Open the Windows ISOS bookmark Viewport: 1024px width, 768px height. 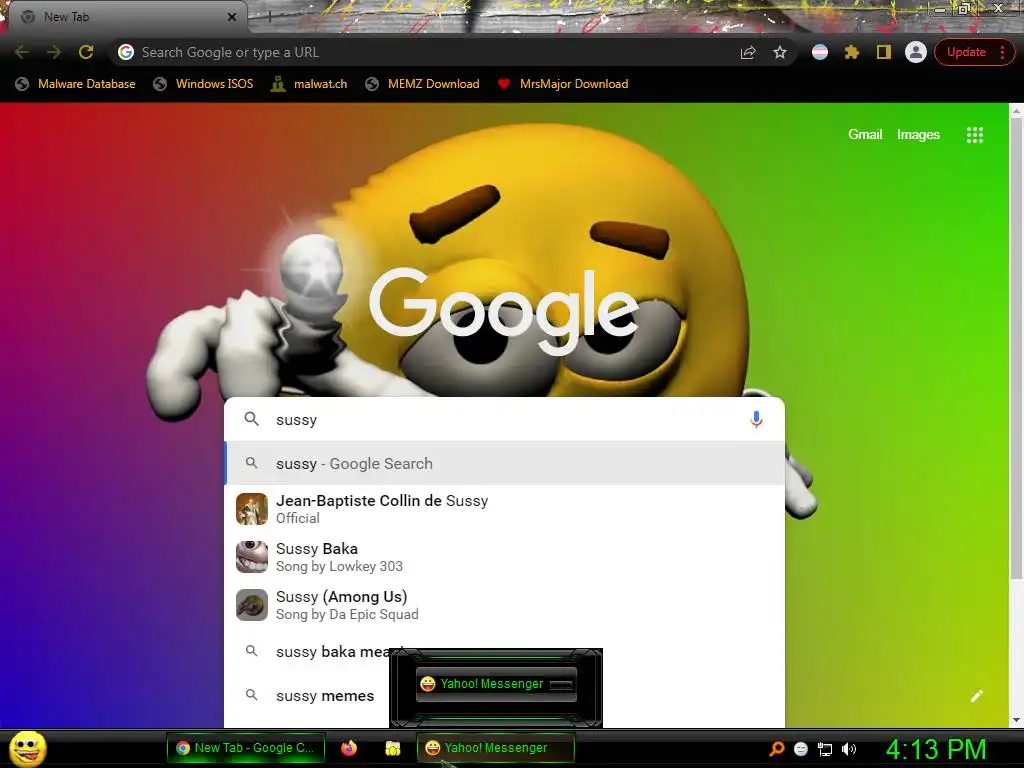[203, 84]
